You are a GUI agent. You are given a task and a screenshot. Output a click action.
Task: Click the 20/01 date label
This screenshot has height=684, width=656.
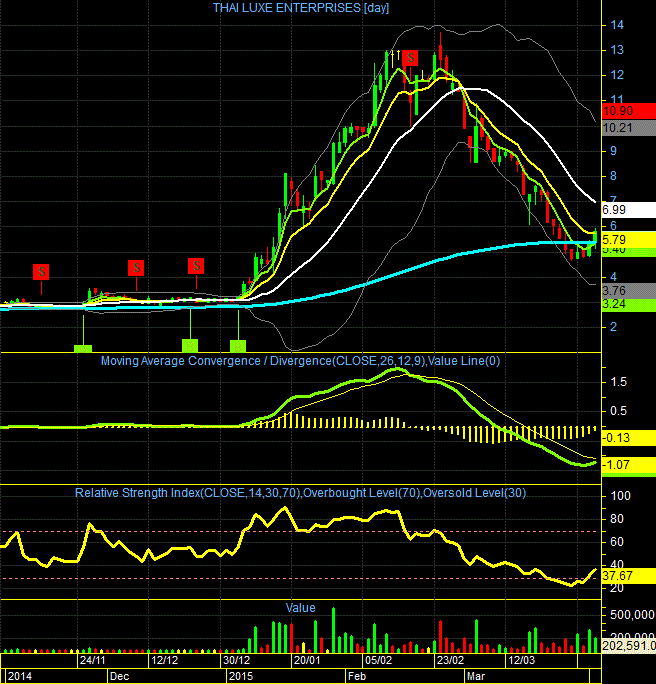[307, 660]
